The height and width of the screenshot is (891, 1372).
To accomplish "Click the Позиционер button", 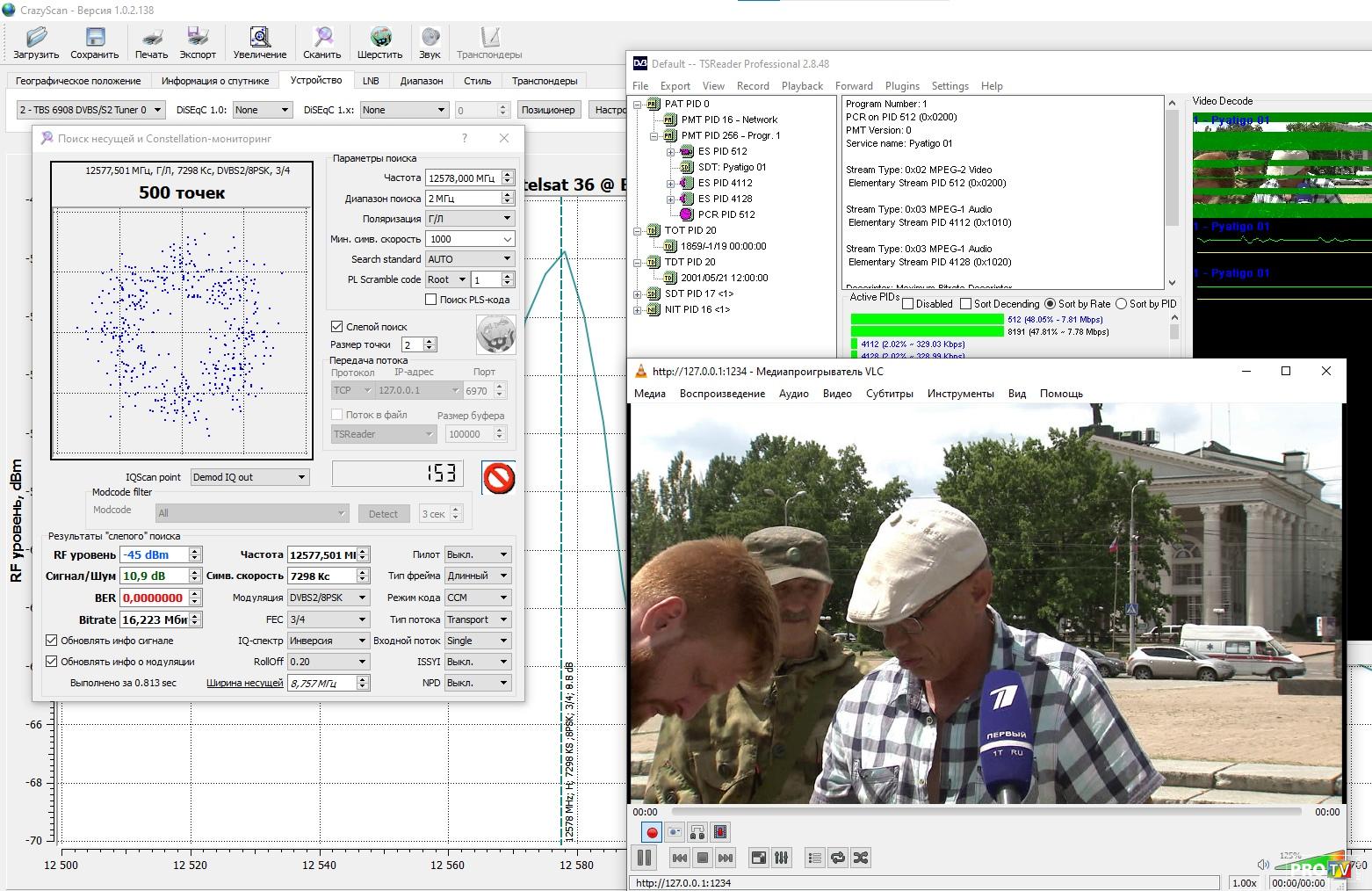I will click(x=547, y=110).
